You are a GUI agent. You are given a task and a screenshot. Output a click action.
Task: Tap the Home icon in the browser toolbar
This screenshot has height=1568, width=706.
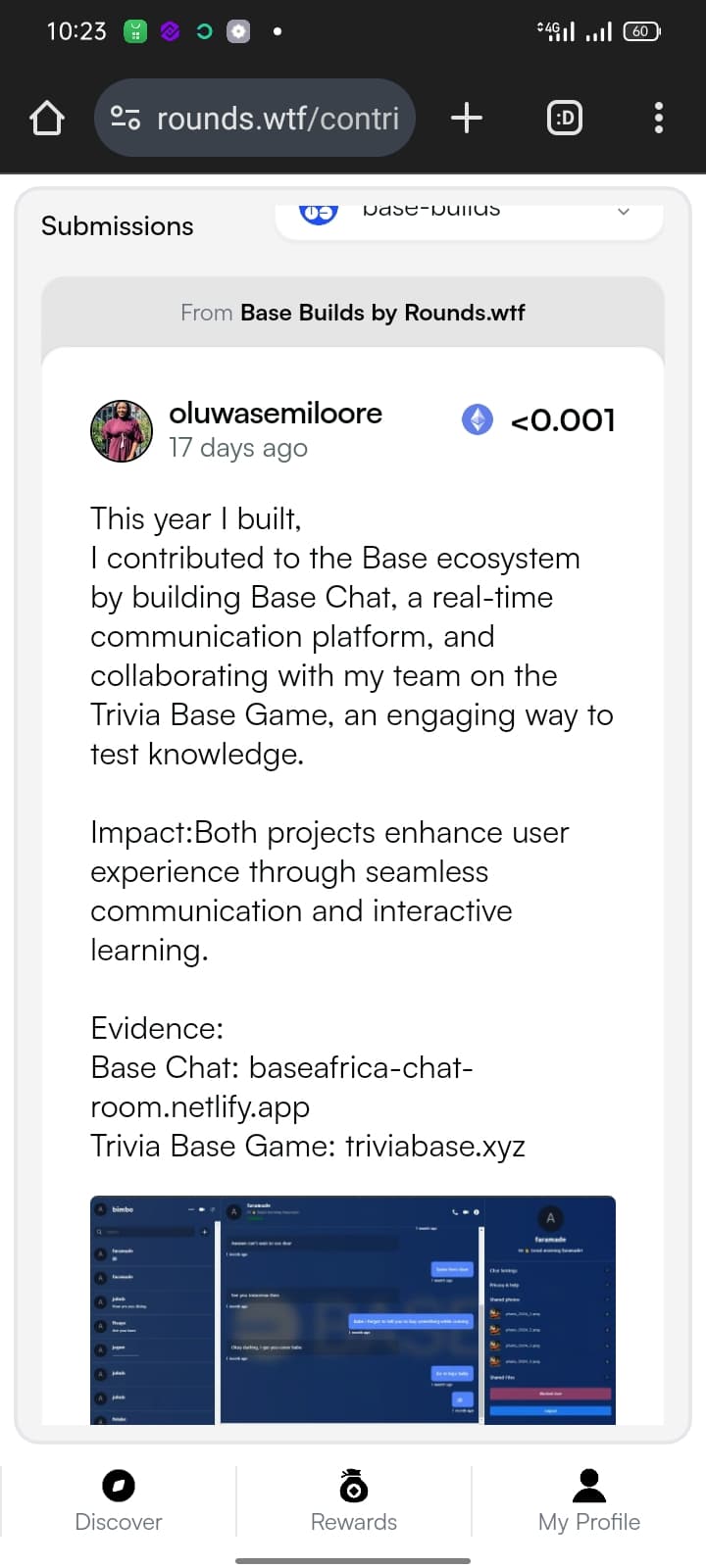[46, 118]
